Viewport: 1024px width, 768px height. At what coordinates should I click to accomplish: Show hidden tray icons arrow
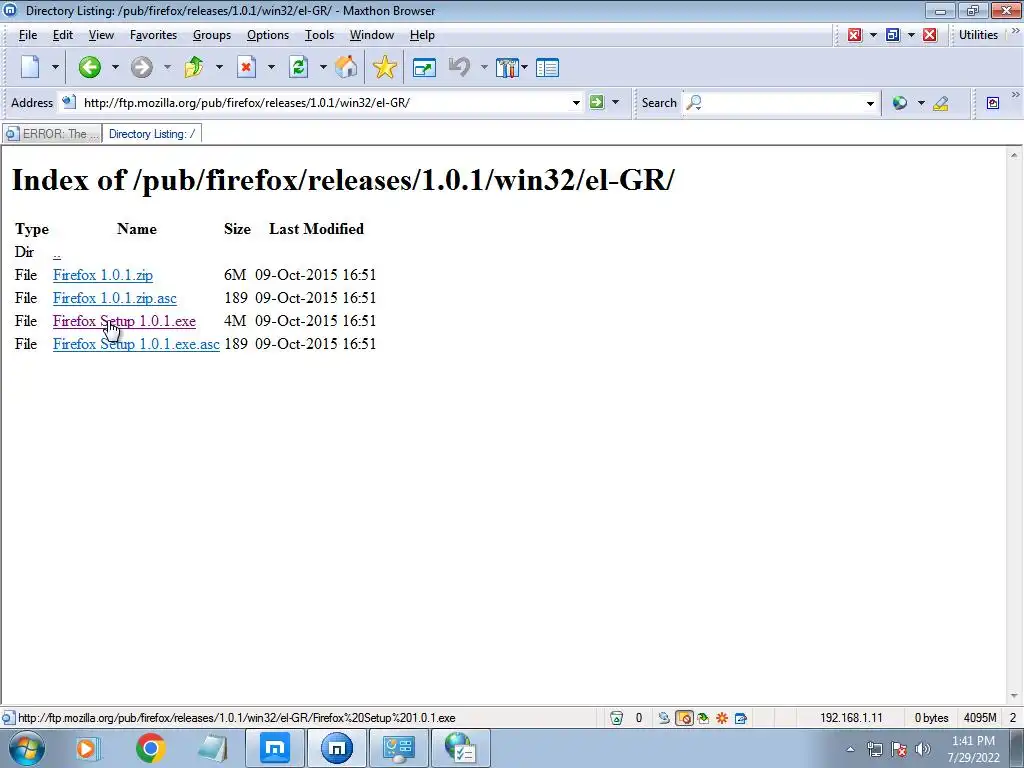(850, 749)
